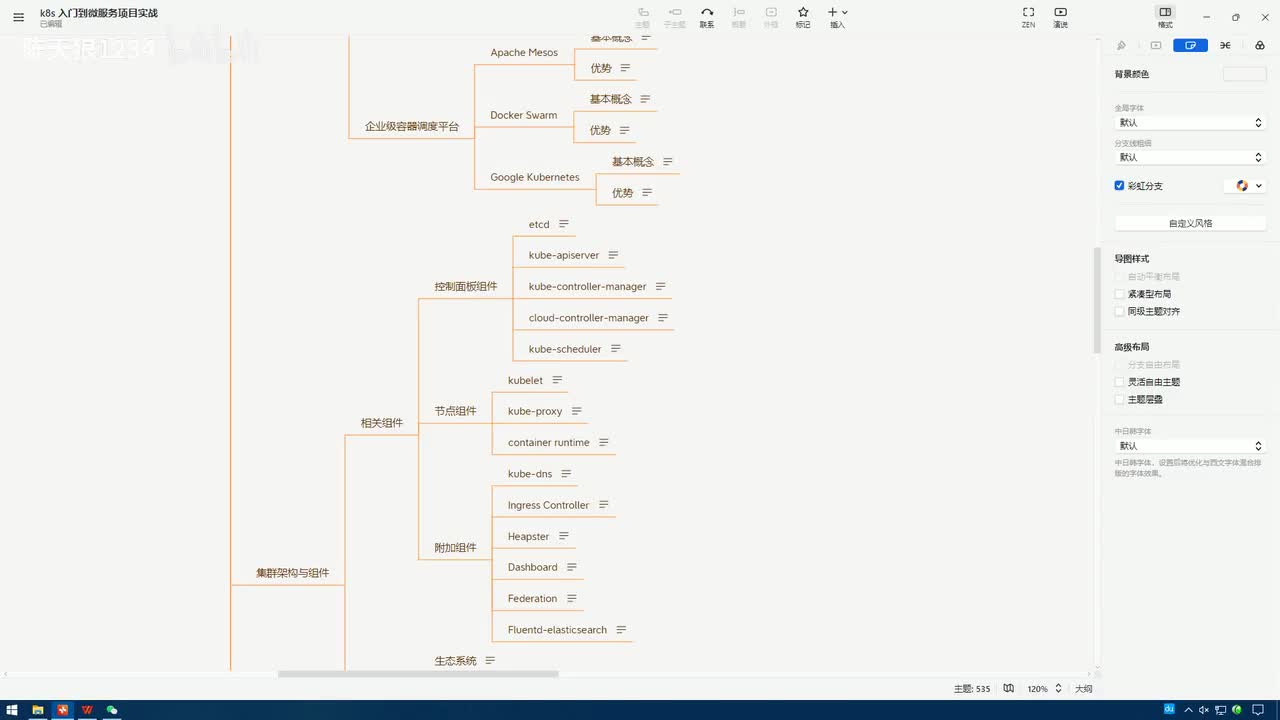
Task: Enable 紧凑型布局 checkbox
Action: (x=1120, y=294)
